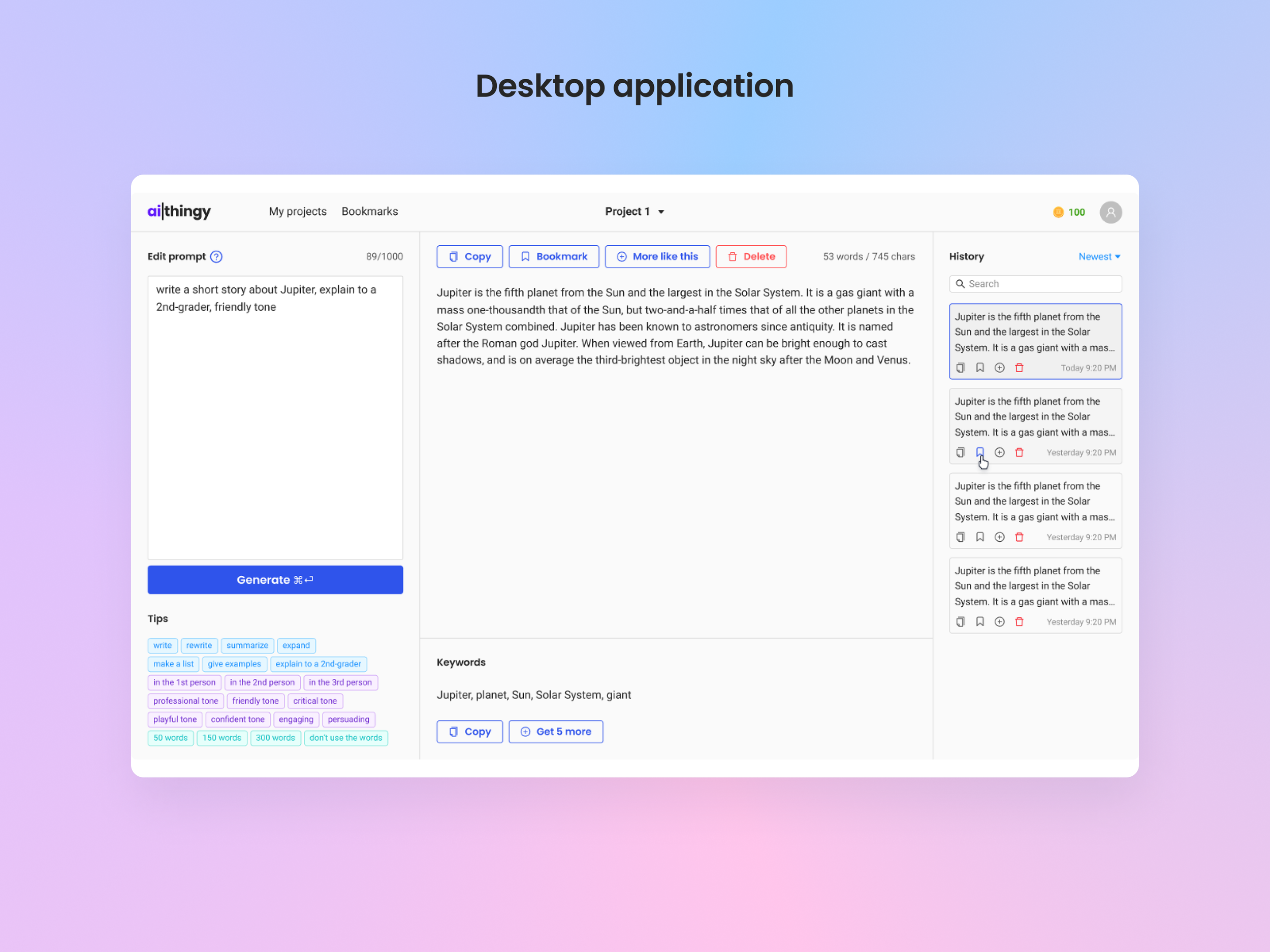Bookmark the generated result in the toolbar

tap(554, 257)
